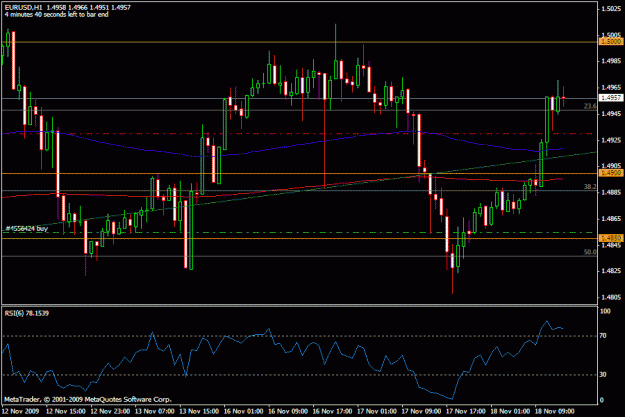Click the 1.4925 price axis label

(x=611, y=140)
